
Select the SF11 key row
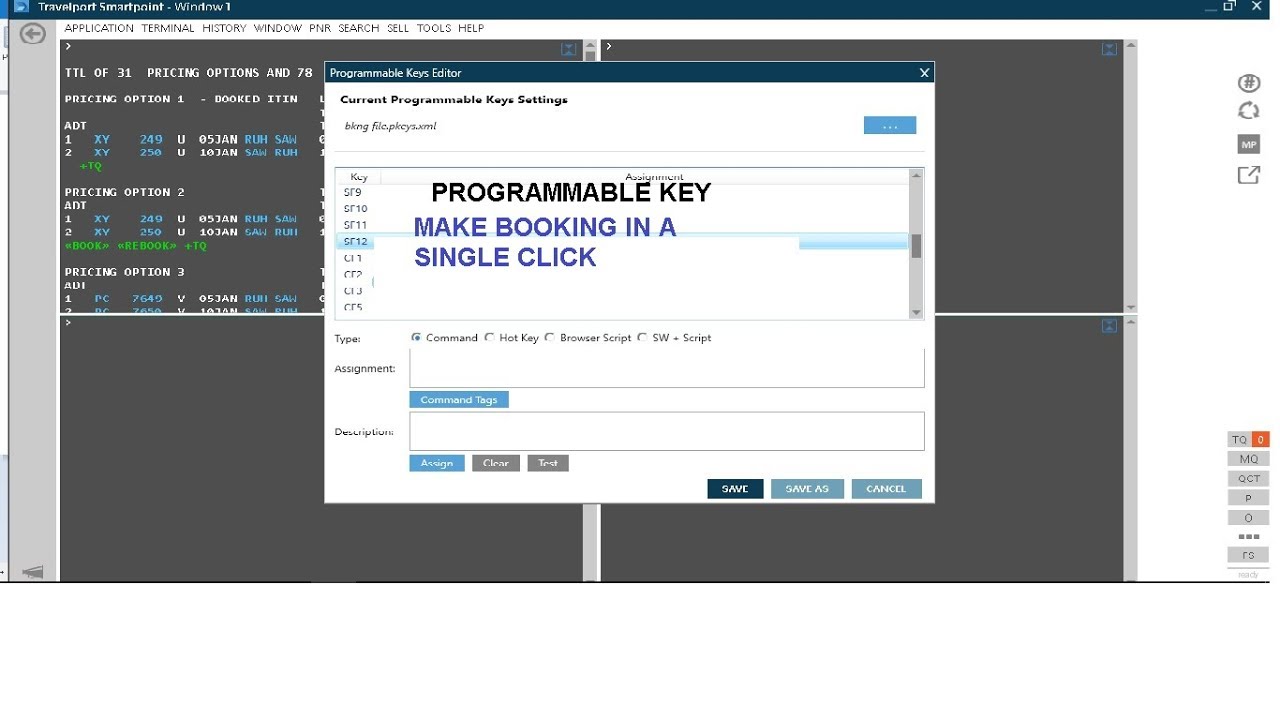(622, 225)
